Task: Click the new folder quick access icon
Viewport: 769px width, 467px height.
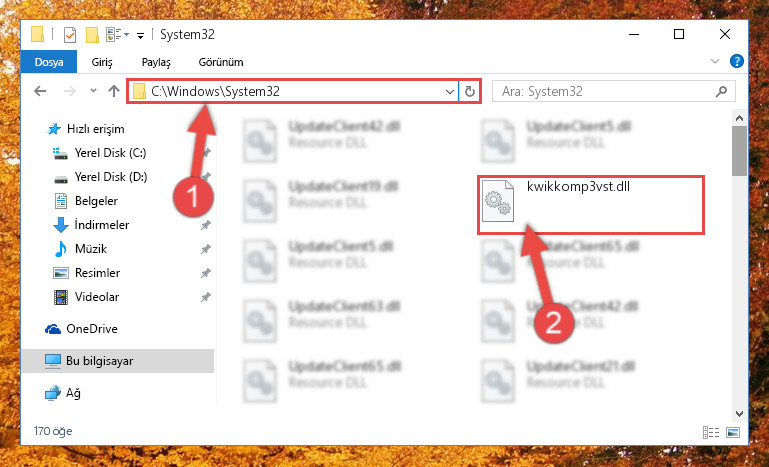Action: point(92,35)
